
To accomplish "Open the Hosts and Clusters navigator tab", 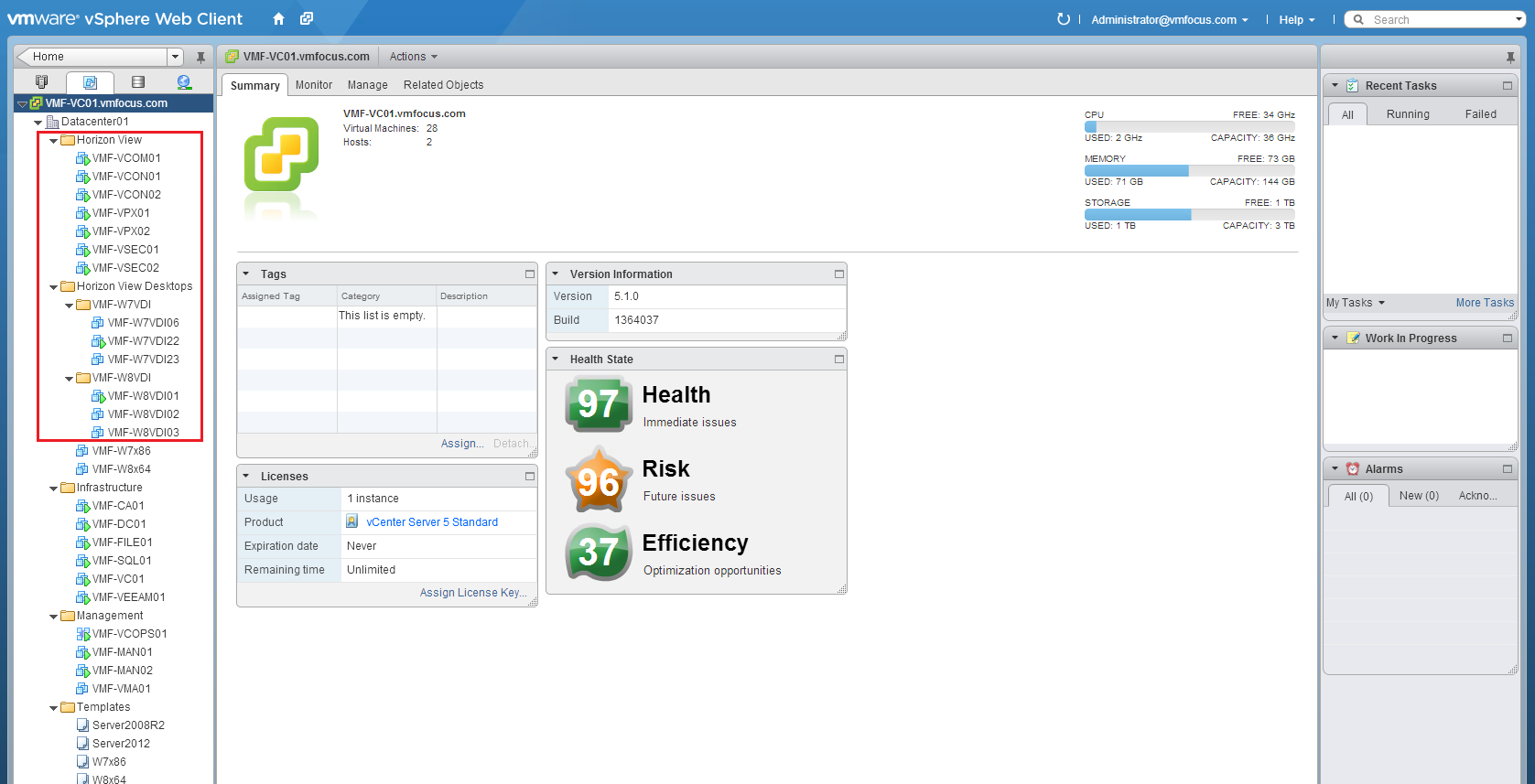I will tap(41, 82).
